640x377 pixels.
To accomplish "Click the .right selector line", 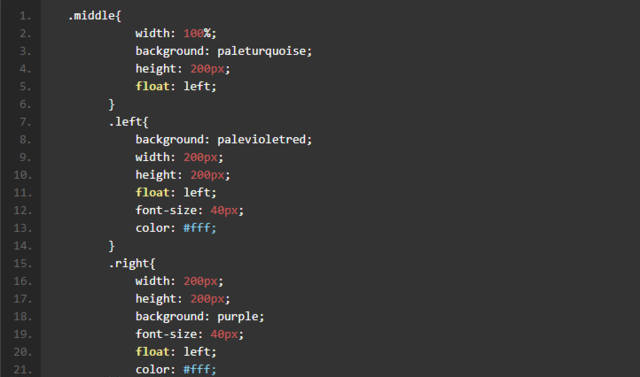I will [132, 264].
